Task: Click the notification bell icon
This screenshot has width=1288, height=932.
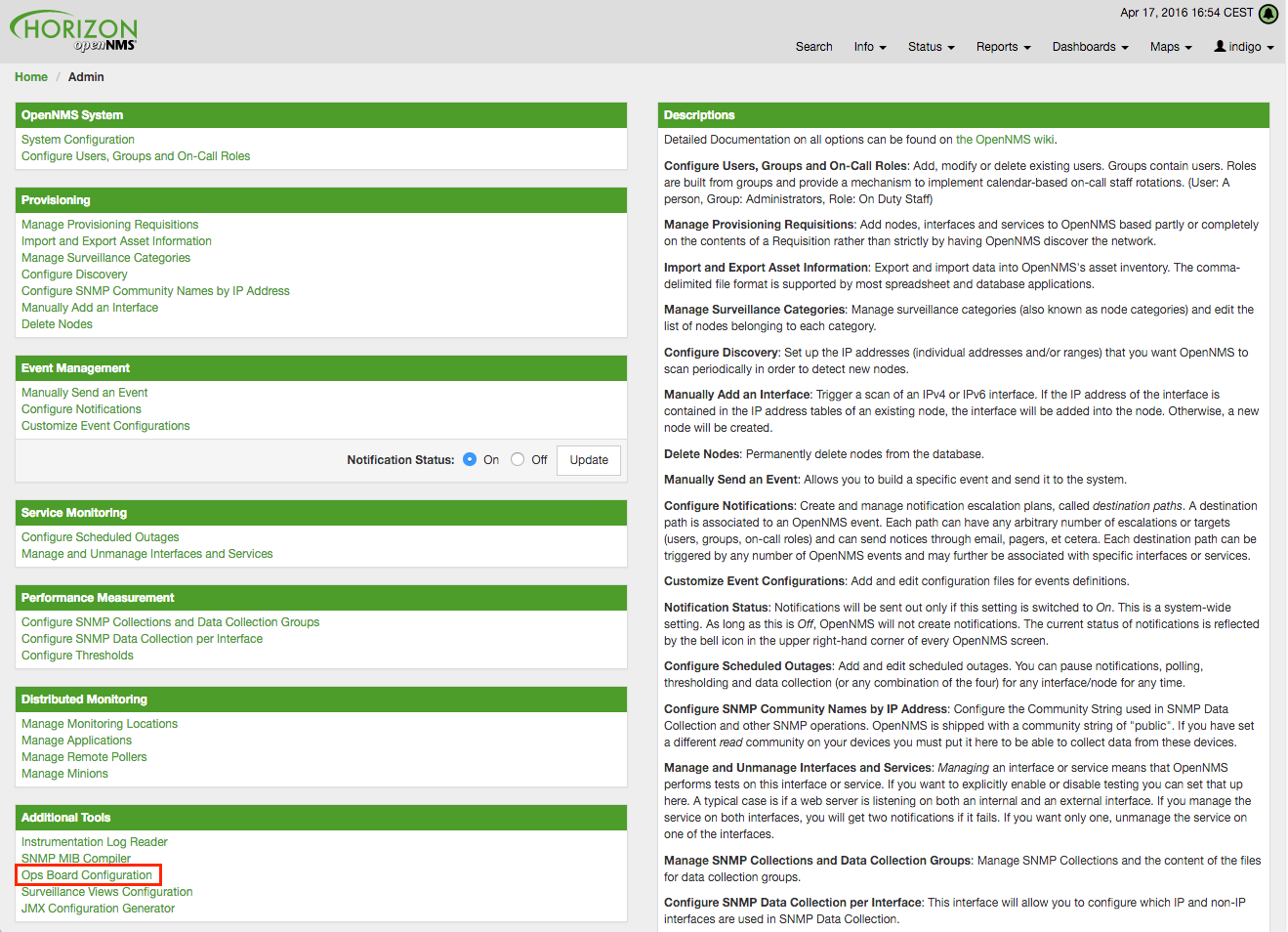Action: 1268,13
